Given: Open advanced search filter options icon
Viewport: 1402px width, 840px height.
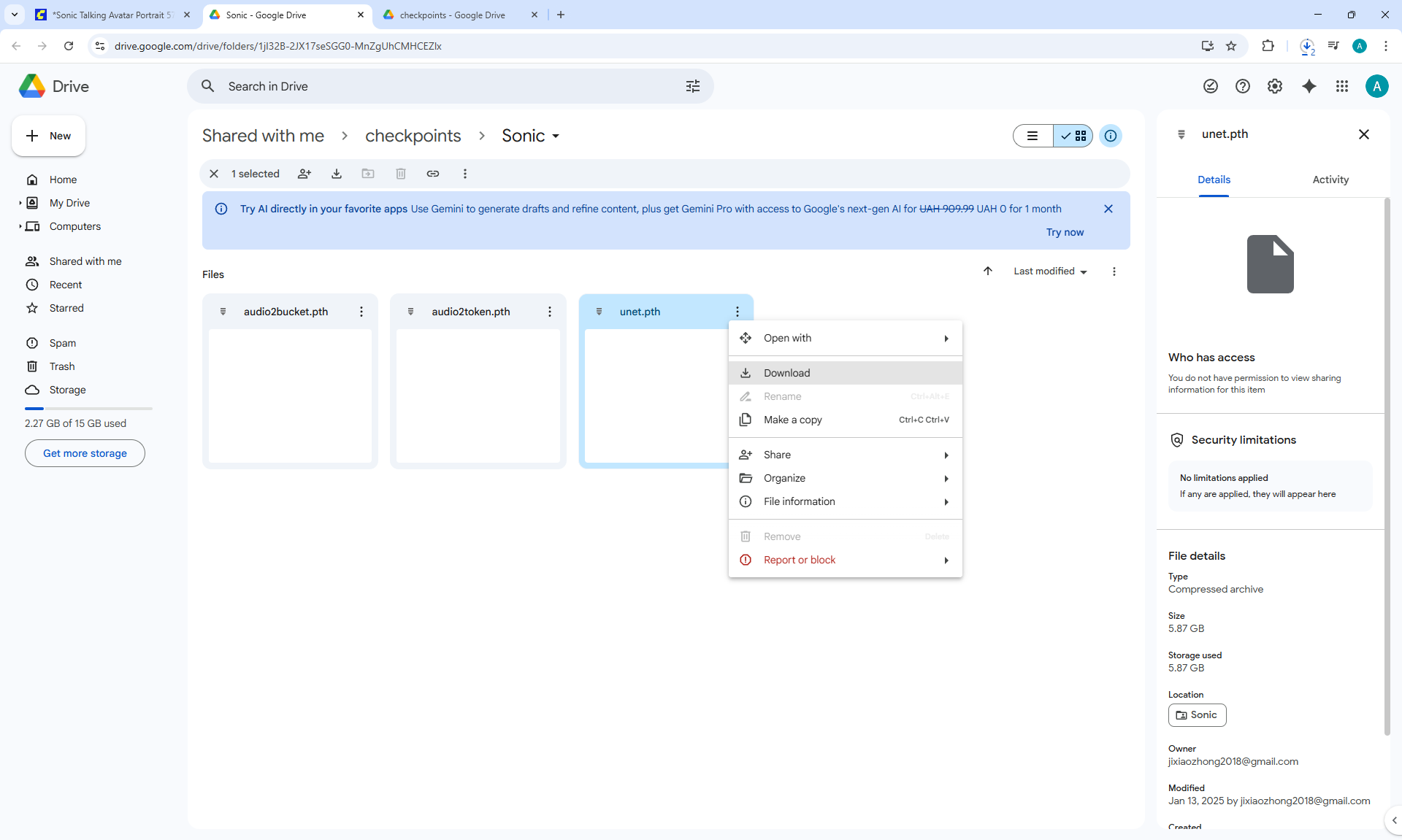Looking at the screenshot, I should [693, 86].
